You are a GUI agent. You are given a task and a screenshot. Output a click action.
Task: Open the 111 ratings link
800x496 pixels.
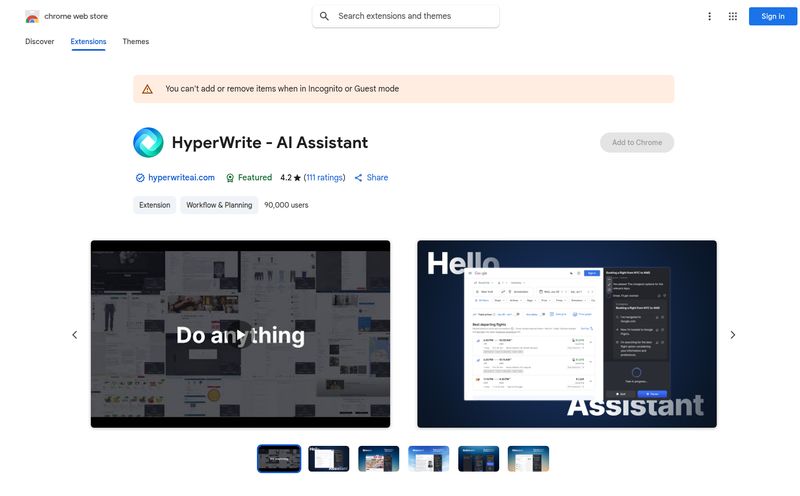tap(324, 178)
